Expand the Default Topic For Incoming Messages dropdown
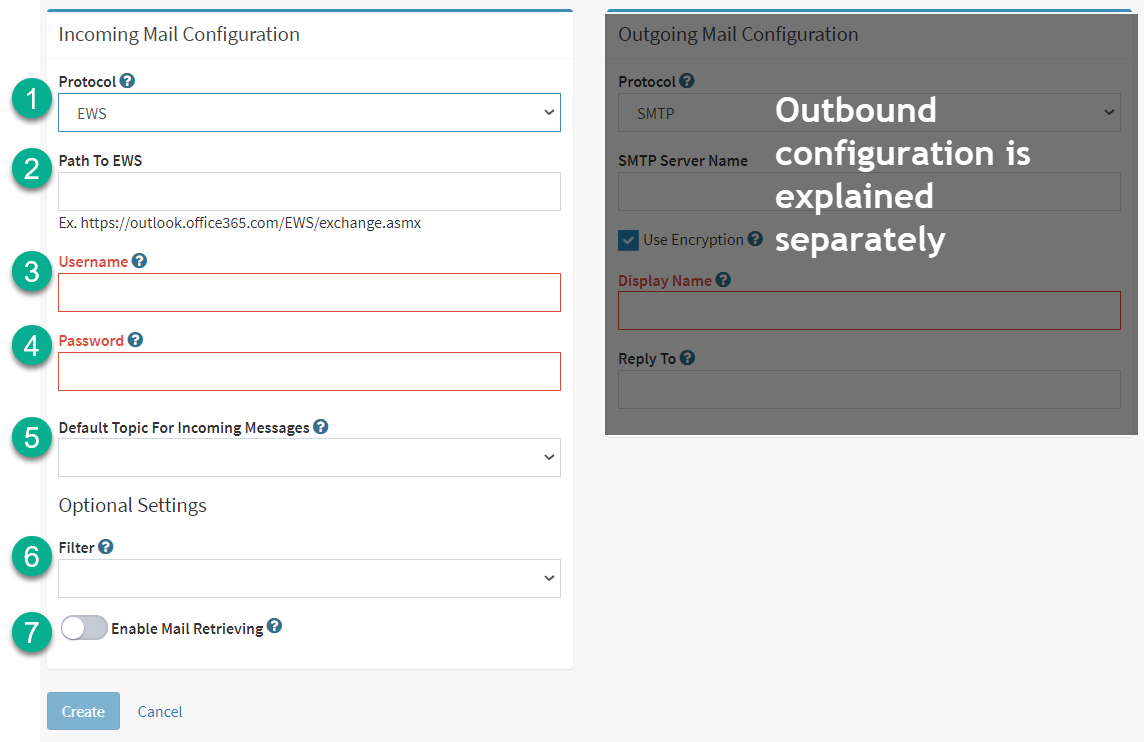The width and height of the screenshot is (1144, 742). tap(309, 457)
